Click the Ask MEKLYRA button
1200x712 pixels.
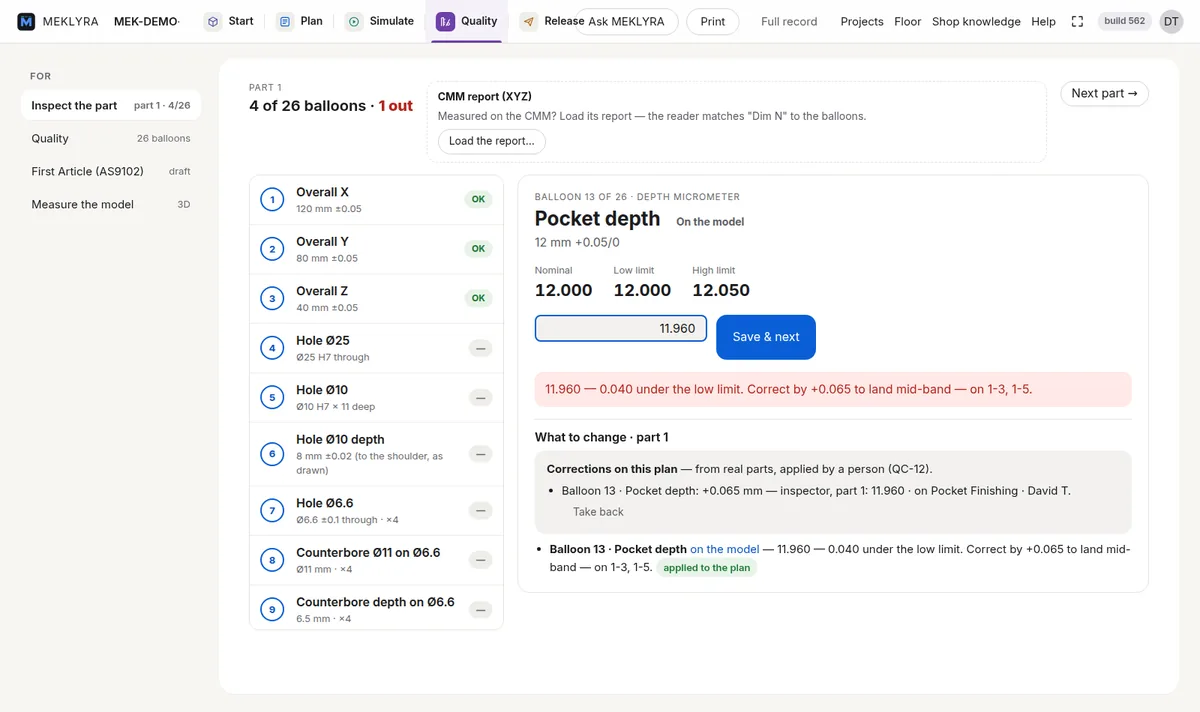626,21
